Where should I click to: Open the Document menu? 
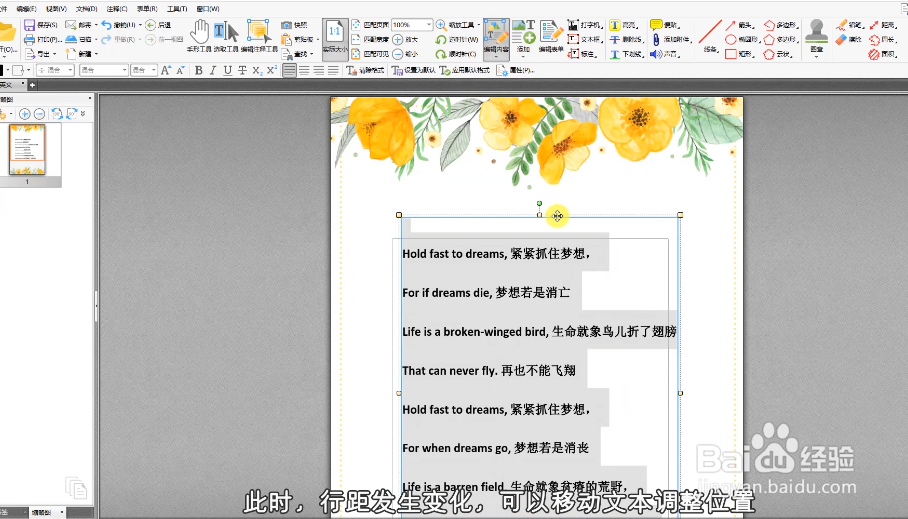86,9
